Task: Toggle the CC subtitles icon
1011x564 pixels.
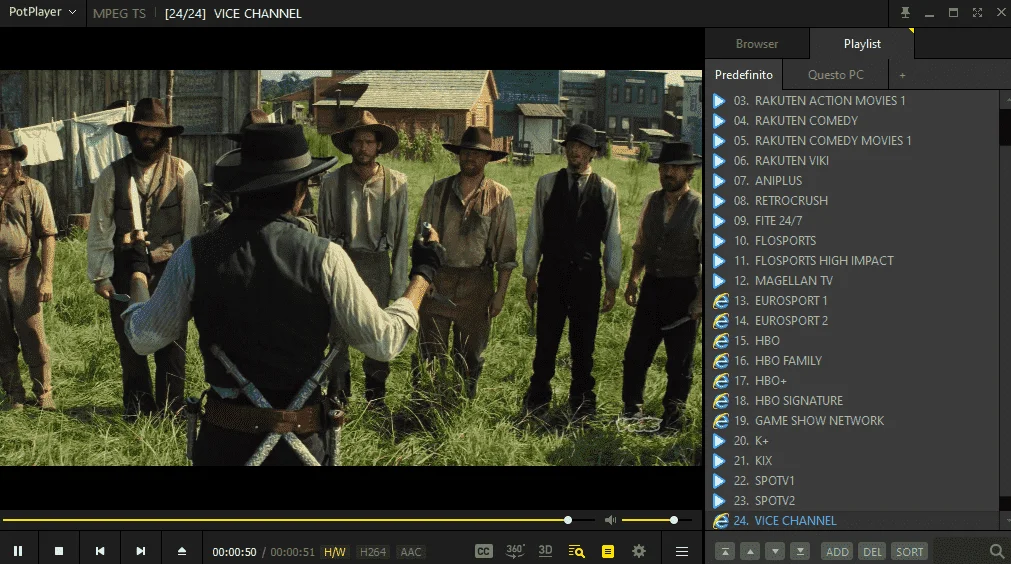Action: (484, 551)
